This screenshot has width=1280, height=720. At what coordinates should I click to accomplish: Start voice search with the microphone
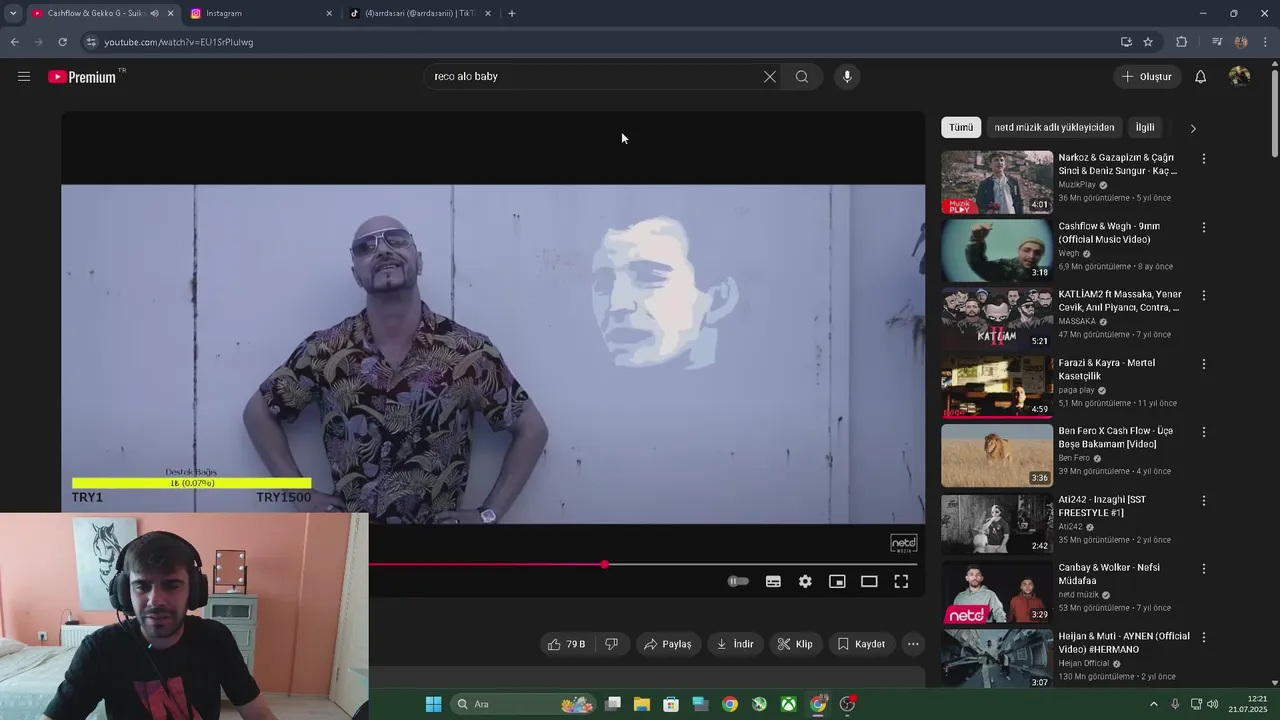[x=847, y=77]
